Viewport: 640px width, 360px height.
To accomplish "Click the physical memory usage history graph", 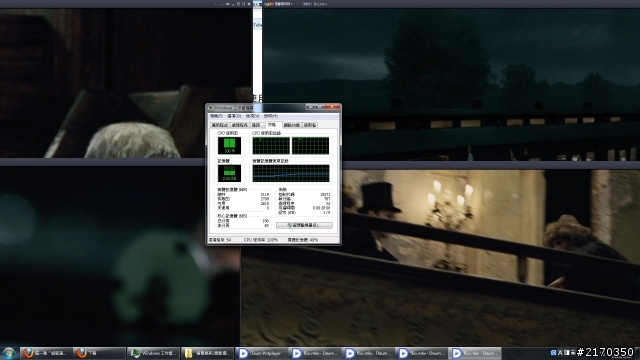I will (291, 173).
